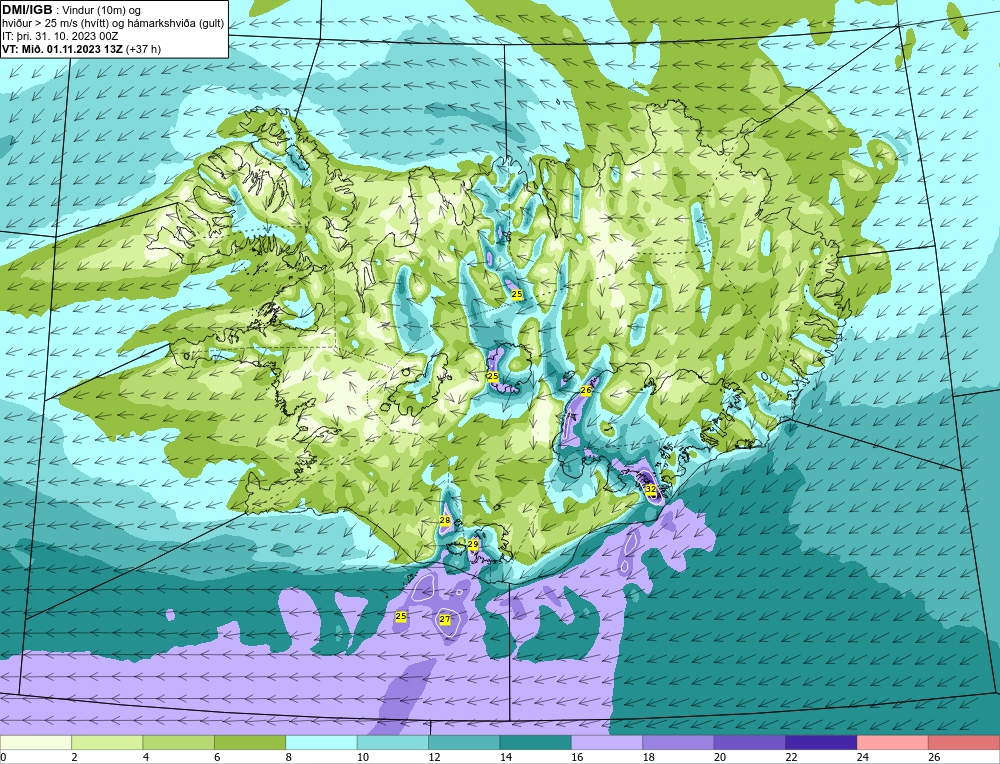The image size is (1000, 764).
Task: Click the 24–26 m/s pink legend swatch
Action: pyautogui.click(x=893, y=743)
